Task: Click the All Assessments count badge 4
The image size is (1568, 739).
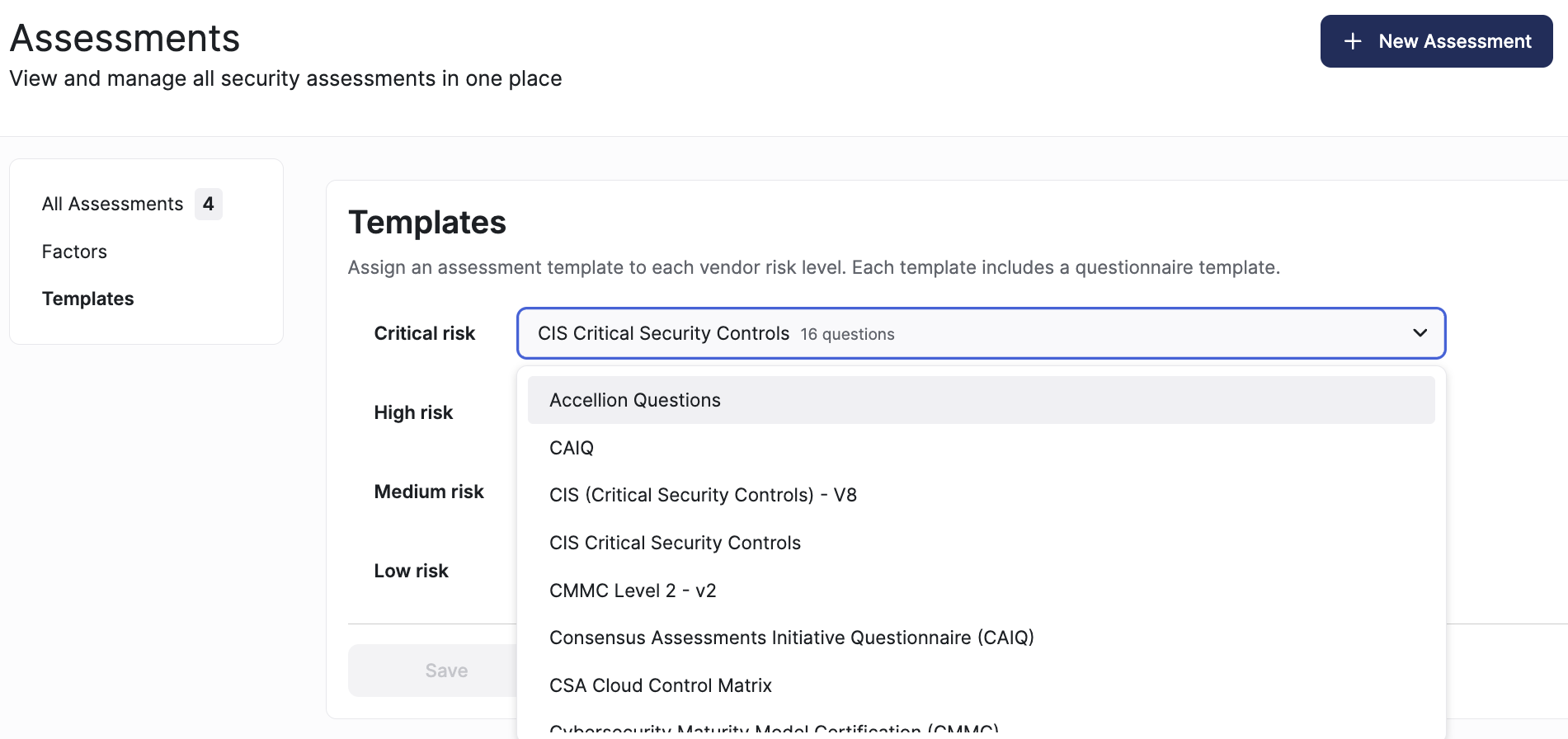Action: (209, 204)
